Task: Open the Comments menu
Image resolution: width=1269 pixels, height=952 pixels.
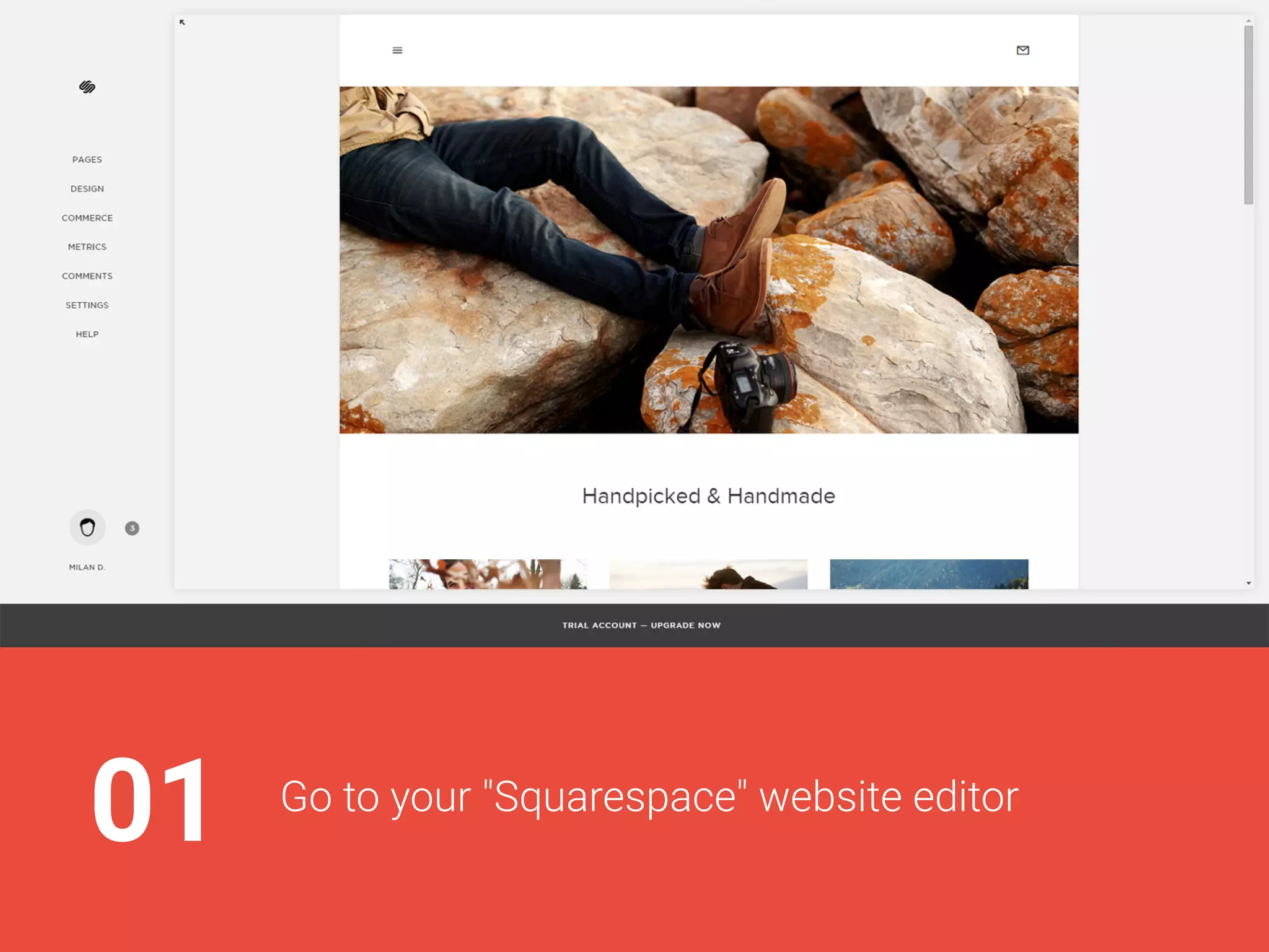Action: pyautogui.click(x=87, y=276)
